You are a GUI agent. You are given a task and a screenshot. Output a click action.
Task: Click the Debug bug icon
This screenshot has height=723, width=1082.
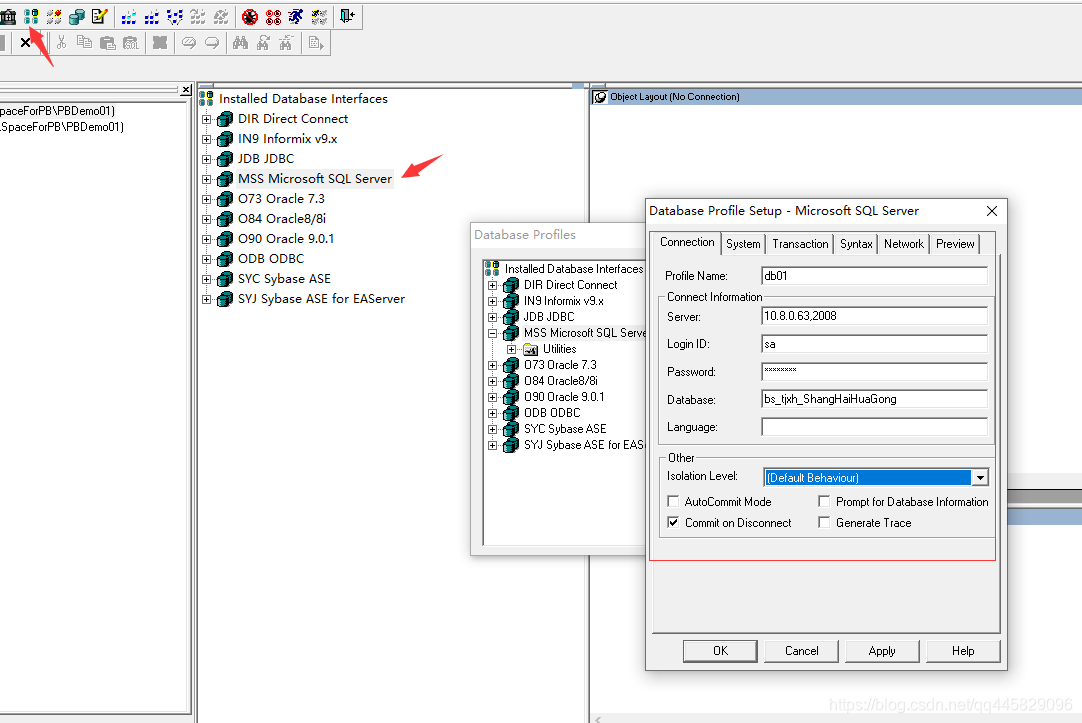tap(250, 17)
